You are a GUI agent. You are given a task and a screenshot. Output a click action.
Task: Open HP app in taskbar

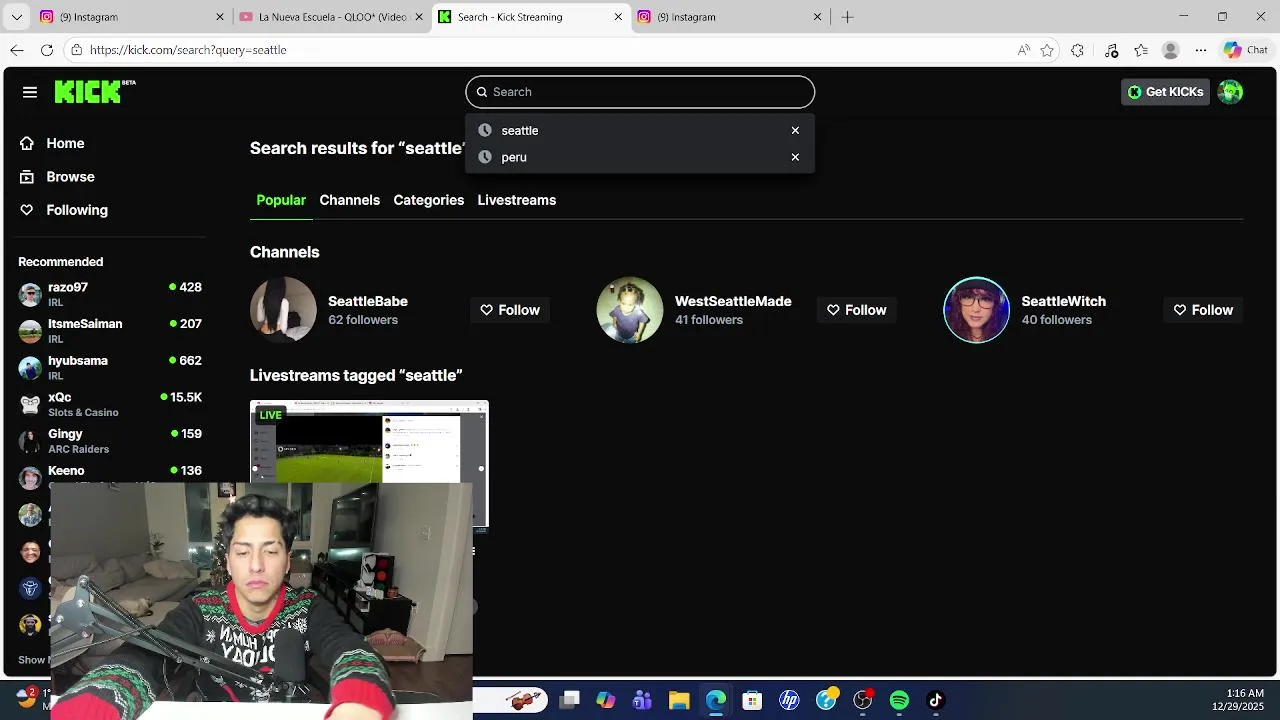789,700
